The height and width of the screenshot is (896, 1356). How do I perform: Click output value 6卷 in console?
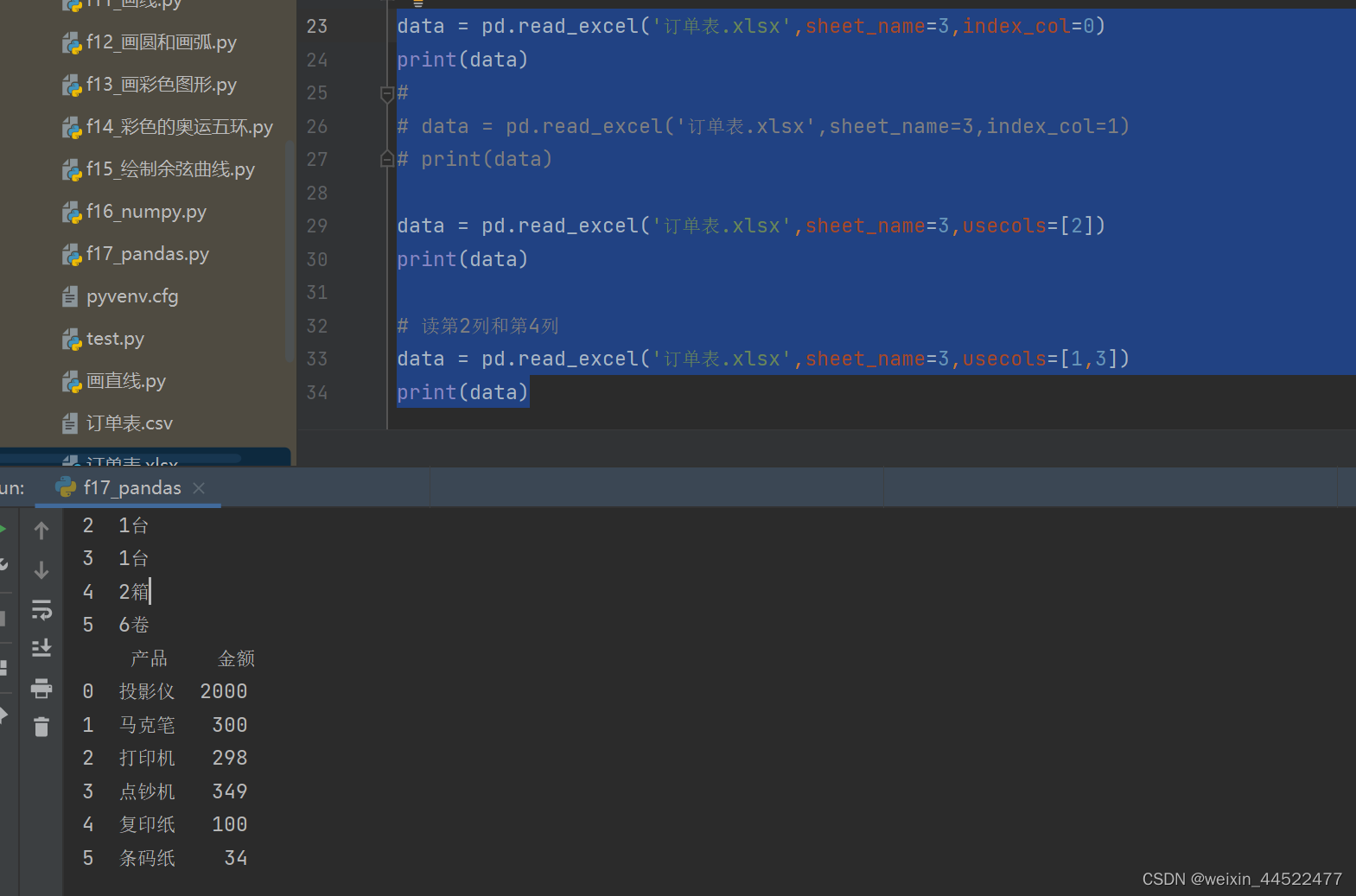(x=134, y=625)
